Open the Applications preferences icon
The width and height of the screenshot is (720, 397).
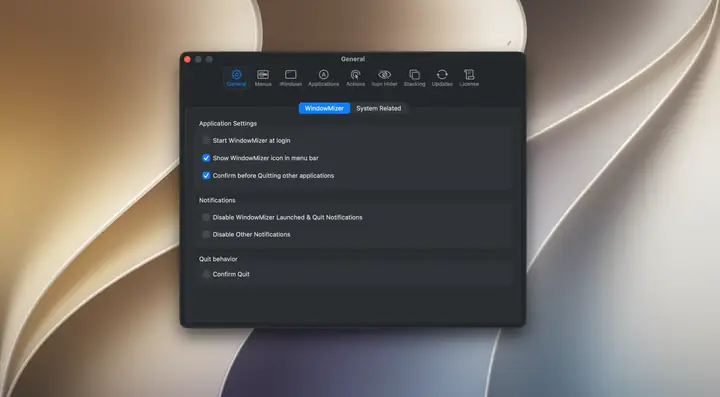(x=324, y=78)
